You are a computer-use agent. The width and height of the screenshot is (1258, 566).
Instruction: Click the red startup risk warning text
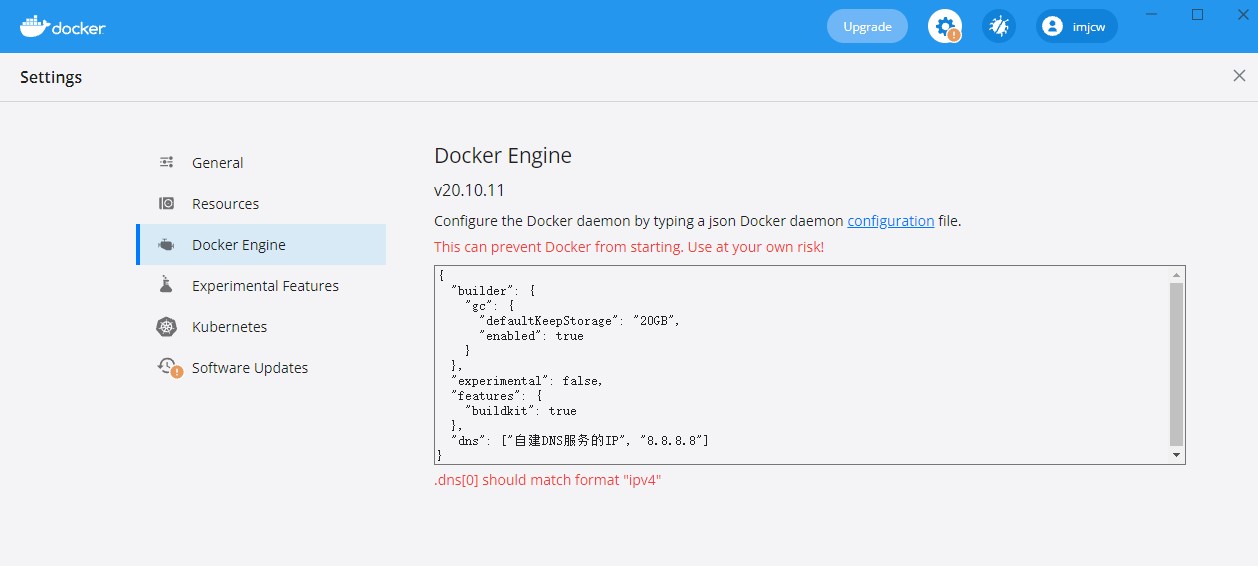point(629,247)
